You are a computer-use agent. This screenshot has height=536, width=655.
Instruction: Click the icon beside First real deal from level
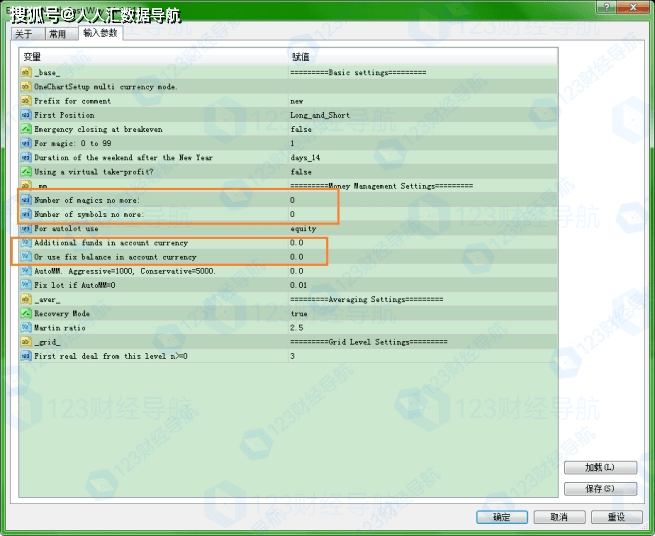[x=26, y=356]
